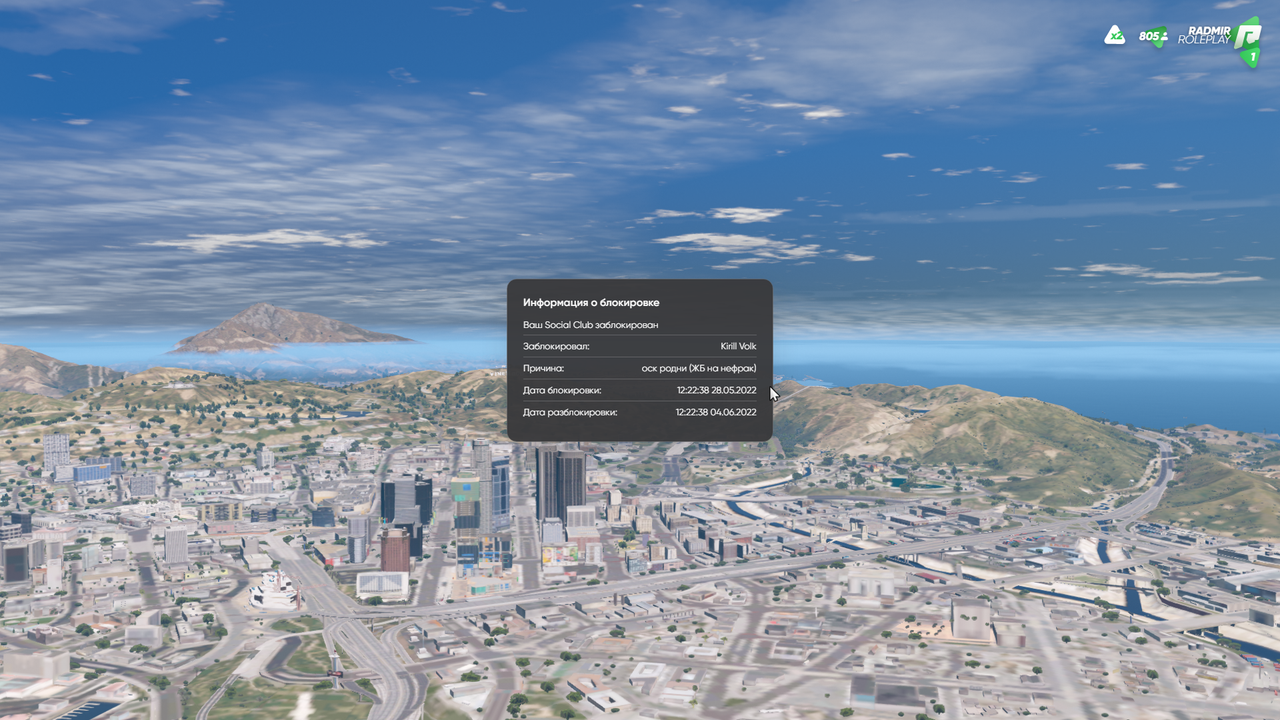The width and height of the screenshot is (1280, 720).
Task: Click the reason 'оск родни (ЖБ на нефрак)'
Action: click(x=699, y=368)
